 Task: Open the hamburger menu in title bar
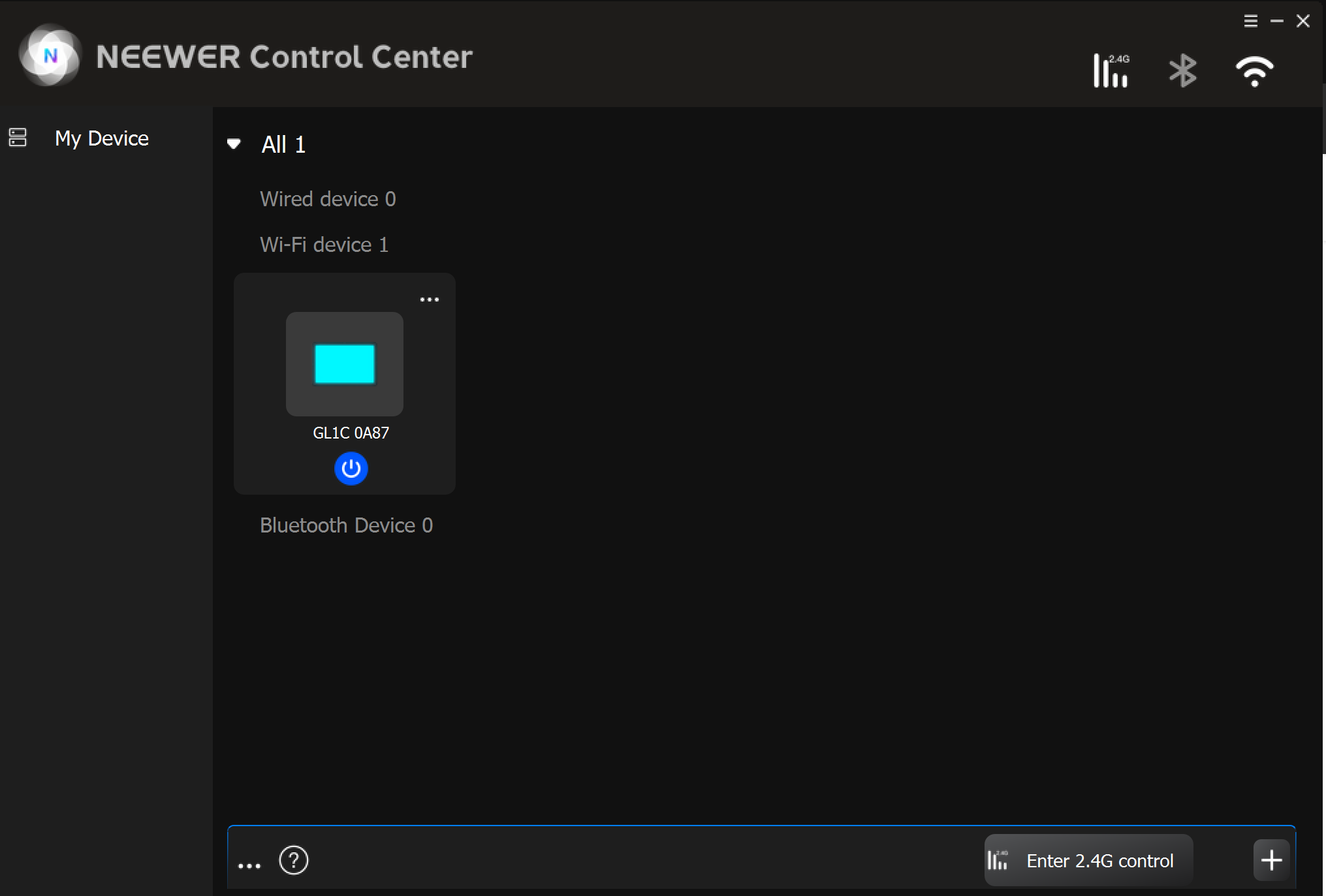(1250, 21)
